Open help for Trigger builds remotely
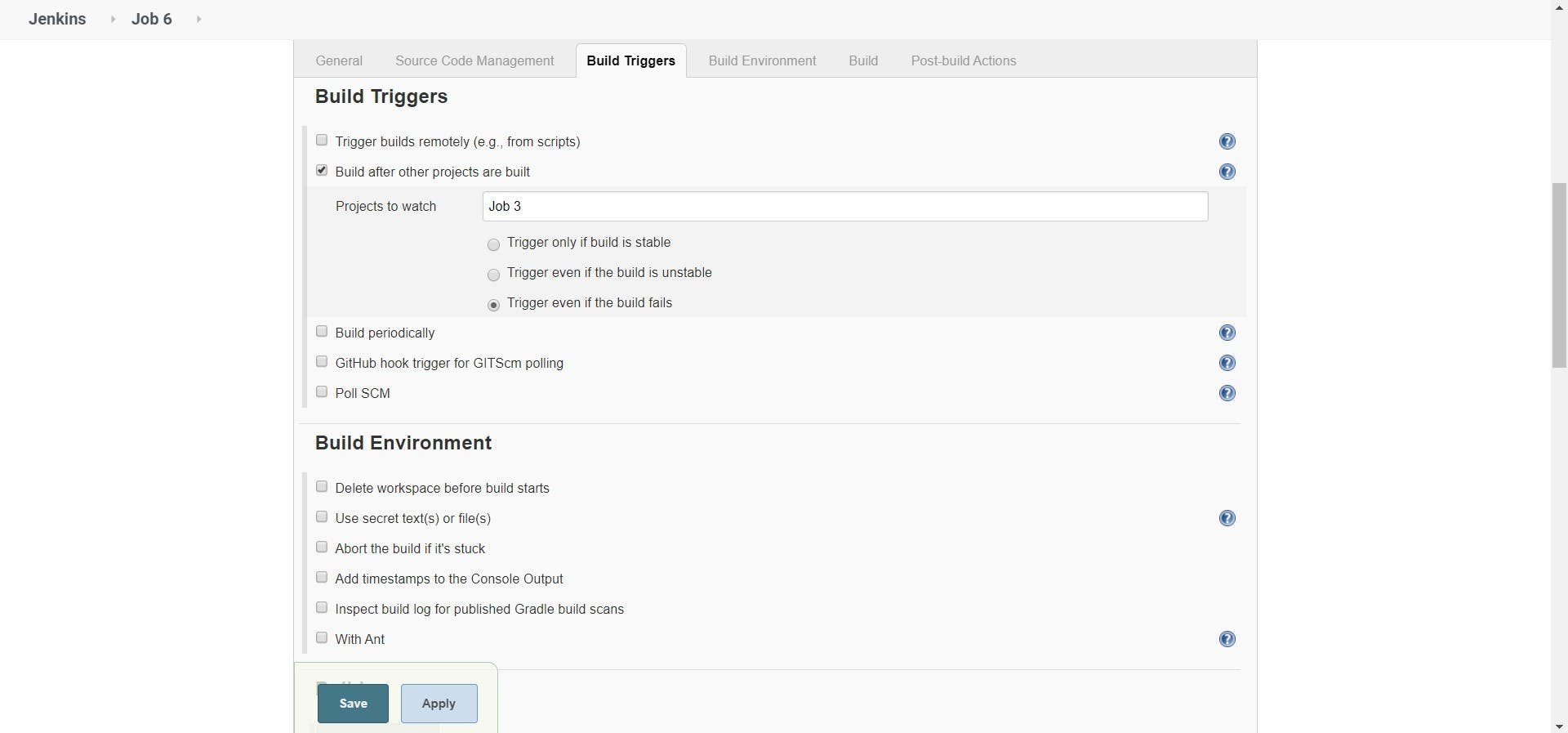The image size is (1568, 733). point(1227,141)
